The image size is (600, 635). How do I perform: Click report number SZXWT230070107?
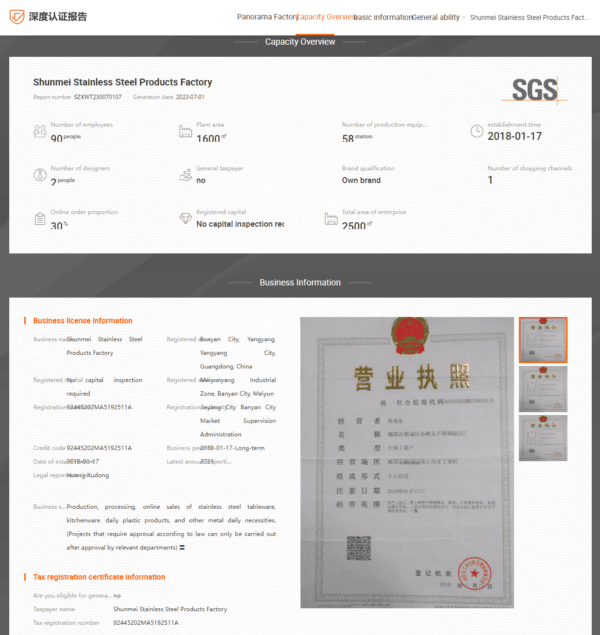click(98, 97)
